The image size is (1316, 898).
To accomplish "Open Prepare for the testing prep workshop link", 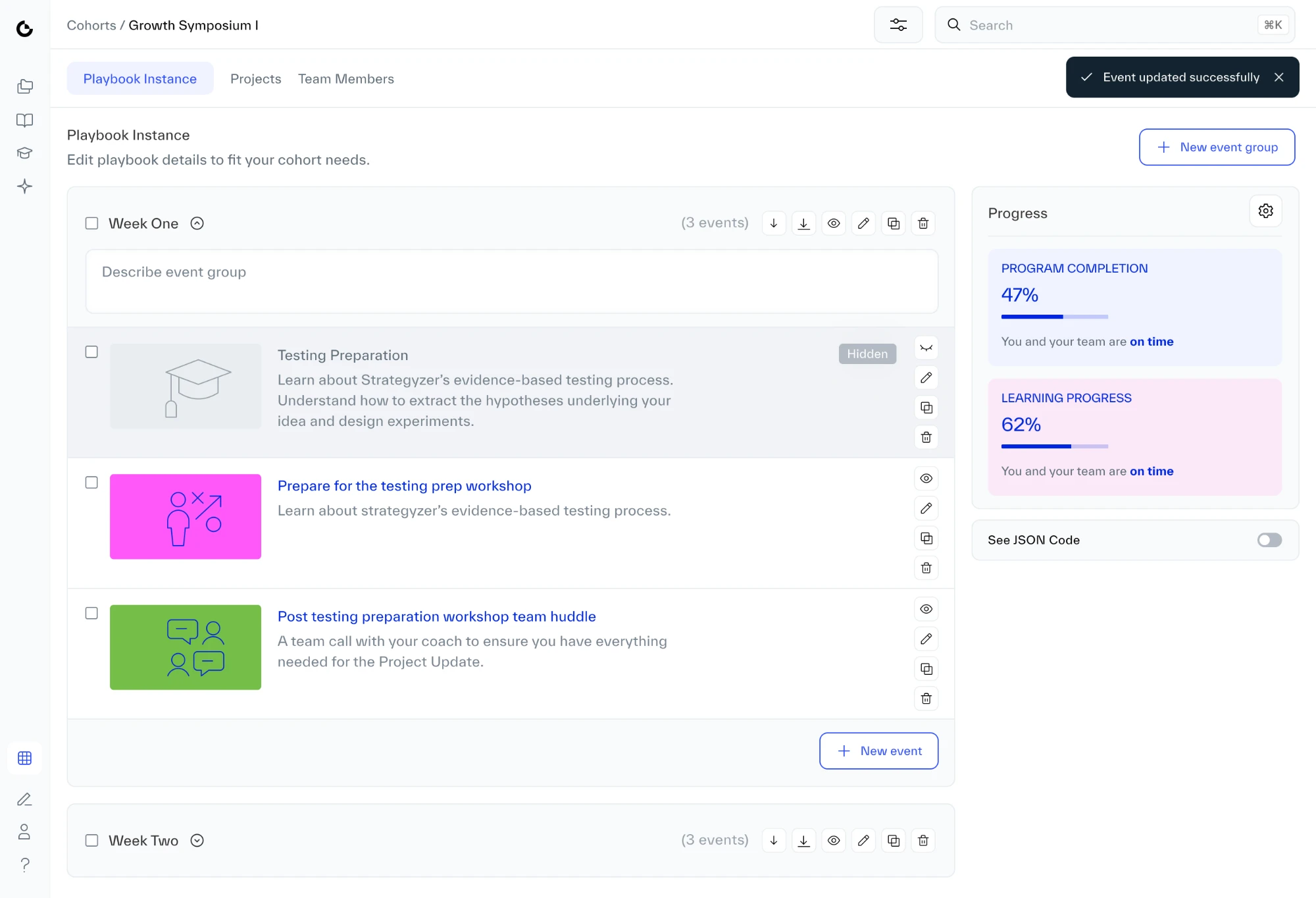I will coord(405,486).
